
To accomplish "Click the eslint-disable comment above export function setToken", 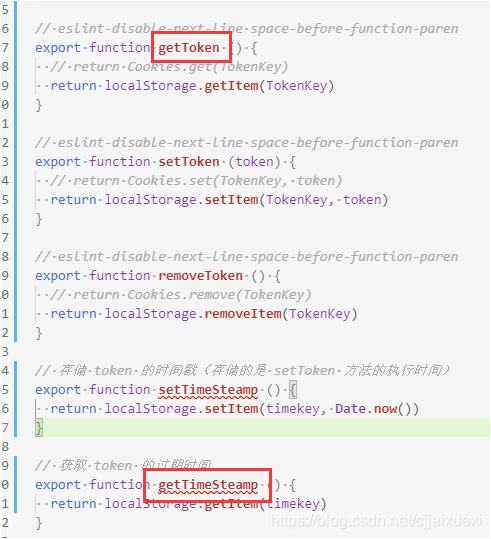I will pyautogui.click(x=247, y=143).
